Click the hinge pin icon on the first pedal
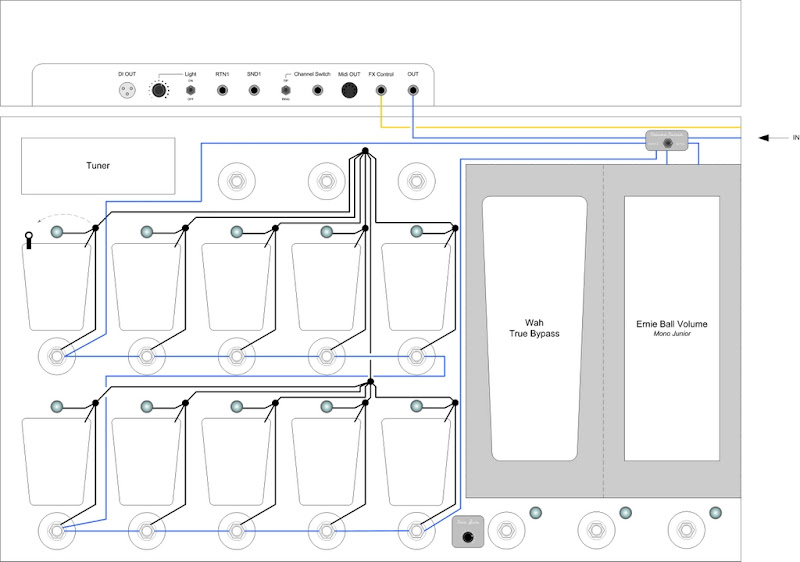 point(29,240)
